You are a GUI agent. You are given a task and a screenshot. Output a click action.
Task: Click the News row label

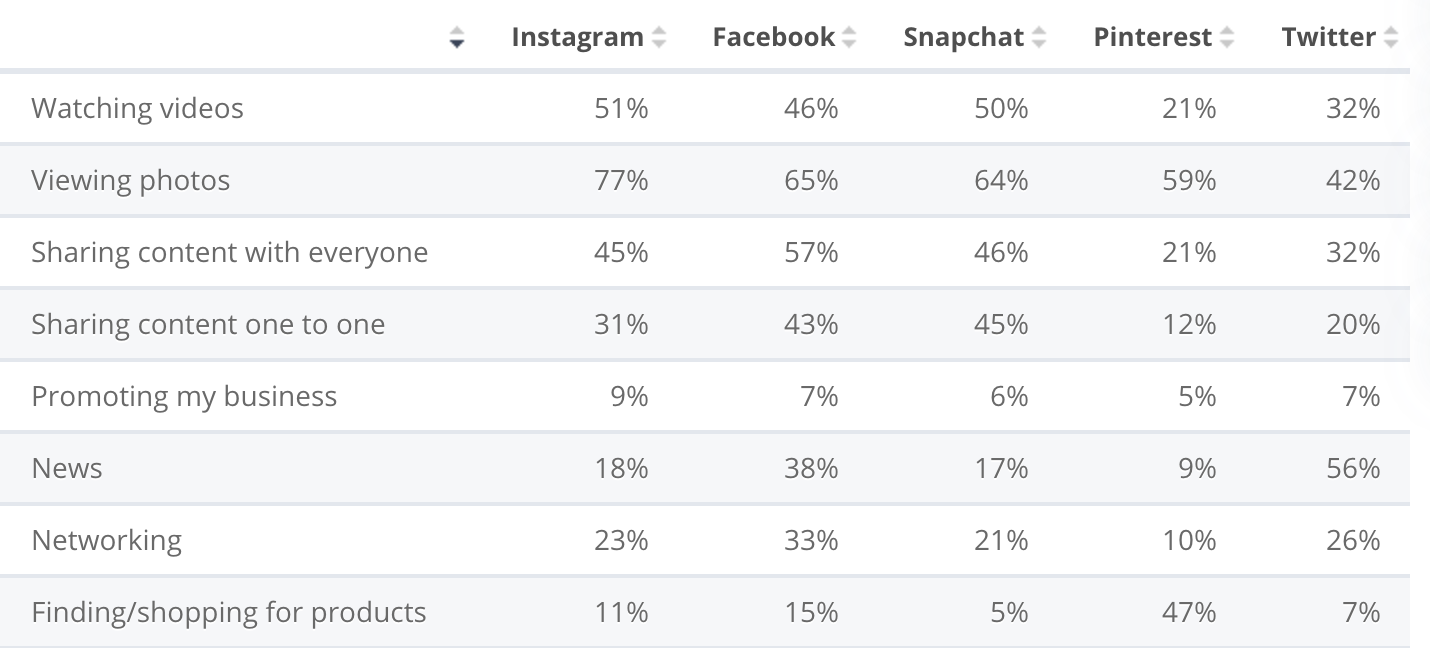[67, 468]
